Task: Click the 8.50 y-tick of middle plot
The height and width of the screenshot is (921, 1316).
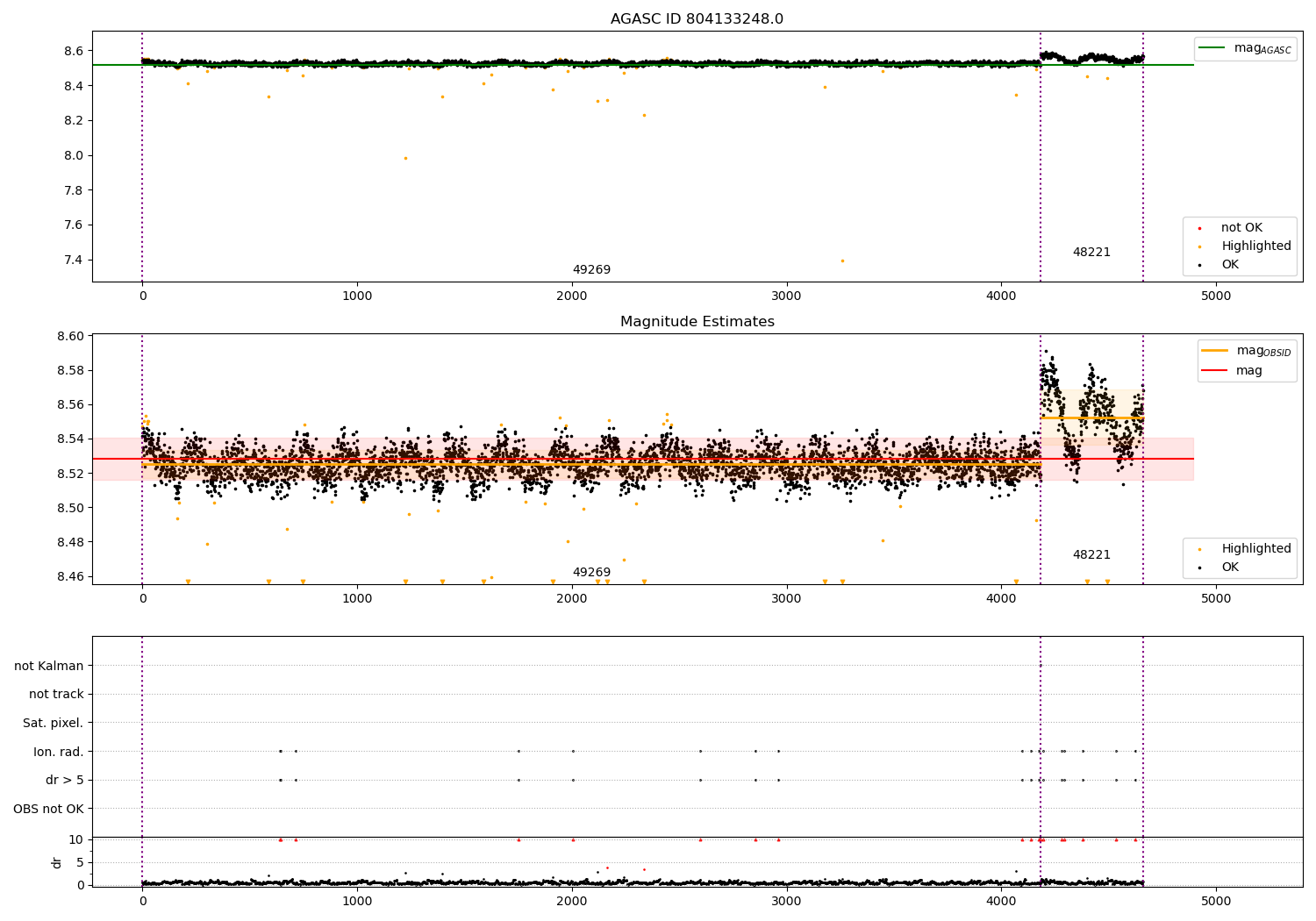Action: [70, 508]
